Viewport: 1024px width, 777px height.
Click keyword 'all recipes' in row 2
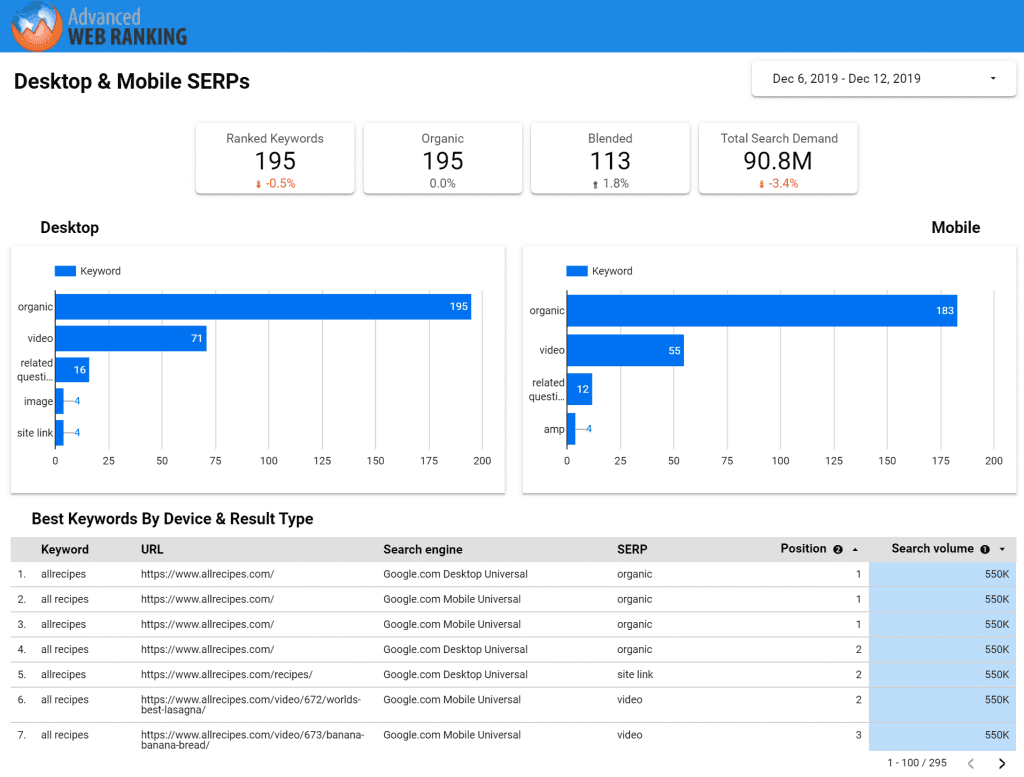coord(65,599)
